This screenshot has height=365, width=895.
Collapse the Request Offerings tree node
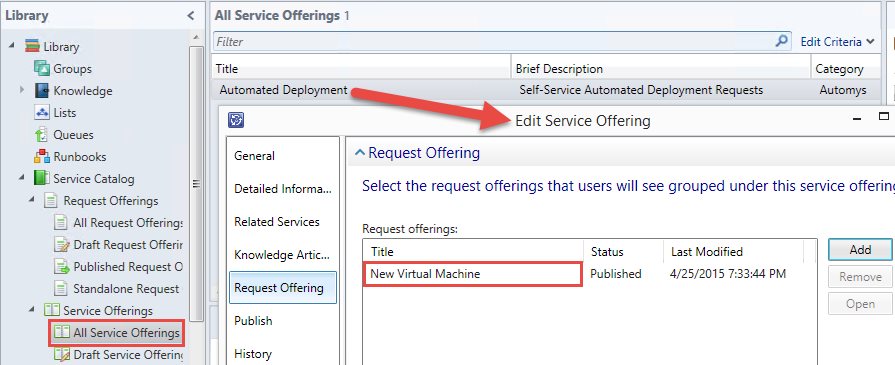pos(32,199)
